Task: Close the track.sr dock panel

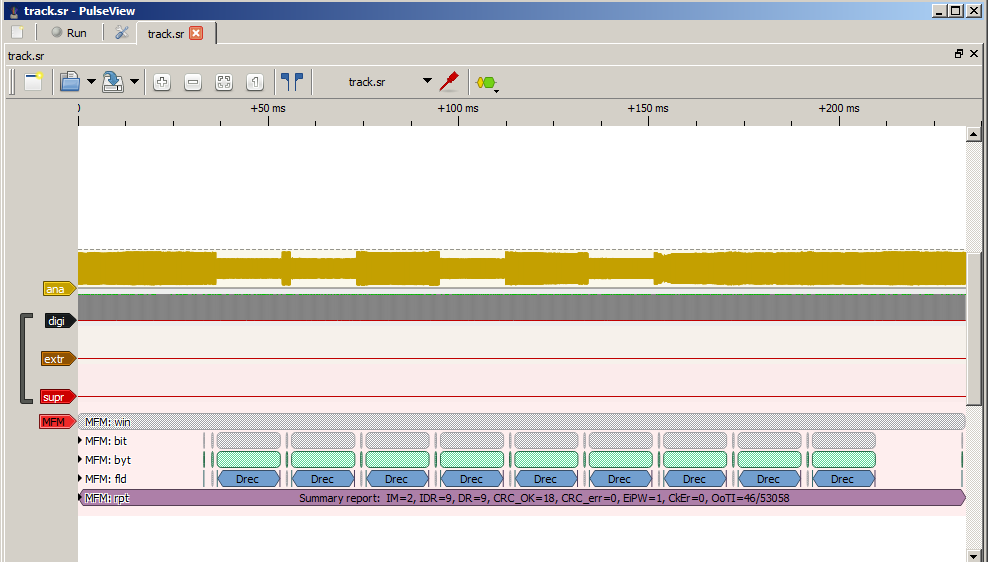Action: click(x=974, y=54)
